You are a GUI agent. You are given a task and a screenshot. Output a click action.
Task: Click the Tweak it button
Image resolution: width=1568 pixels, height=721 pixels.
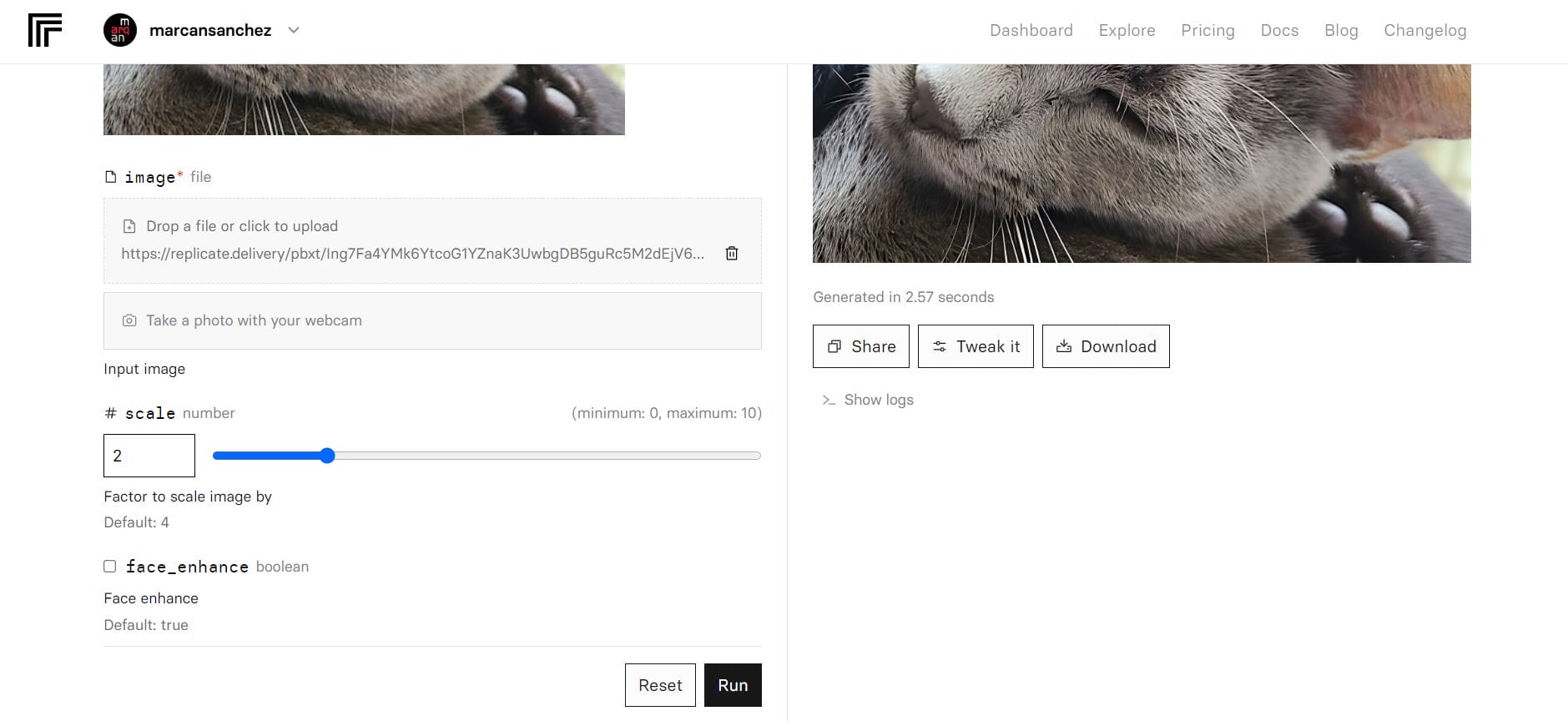[976, 346]
